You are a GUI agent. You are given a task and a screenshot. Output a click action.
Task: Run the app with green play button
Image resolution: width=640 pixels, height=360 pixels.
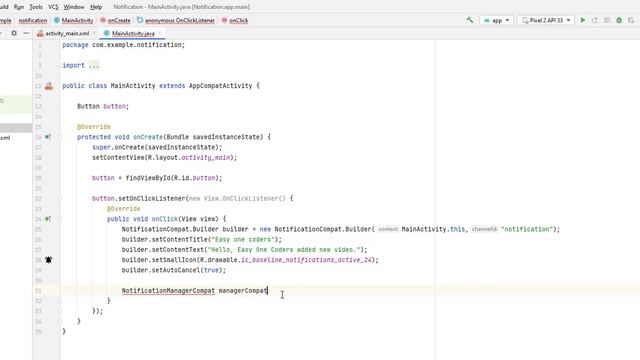pos(583,20)
